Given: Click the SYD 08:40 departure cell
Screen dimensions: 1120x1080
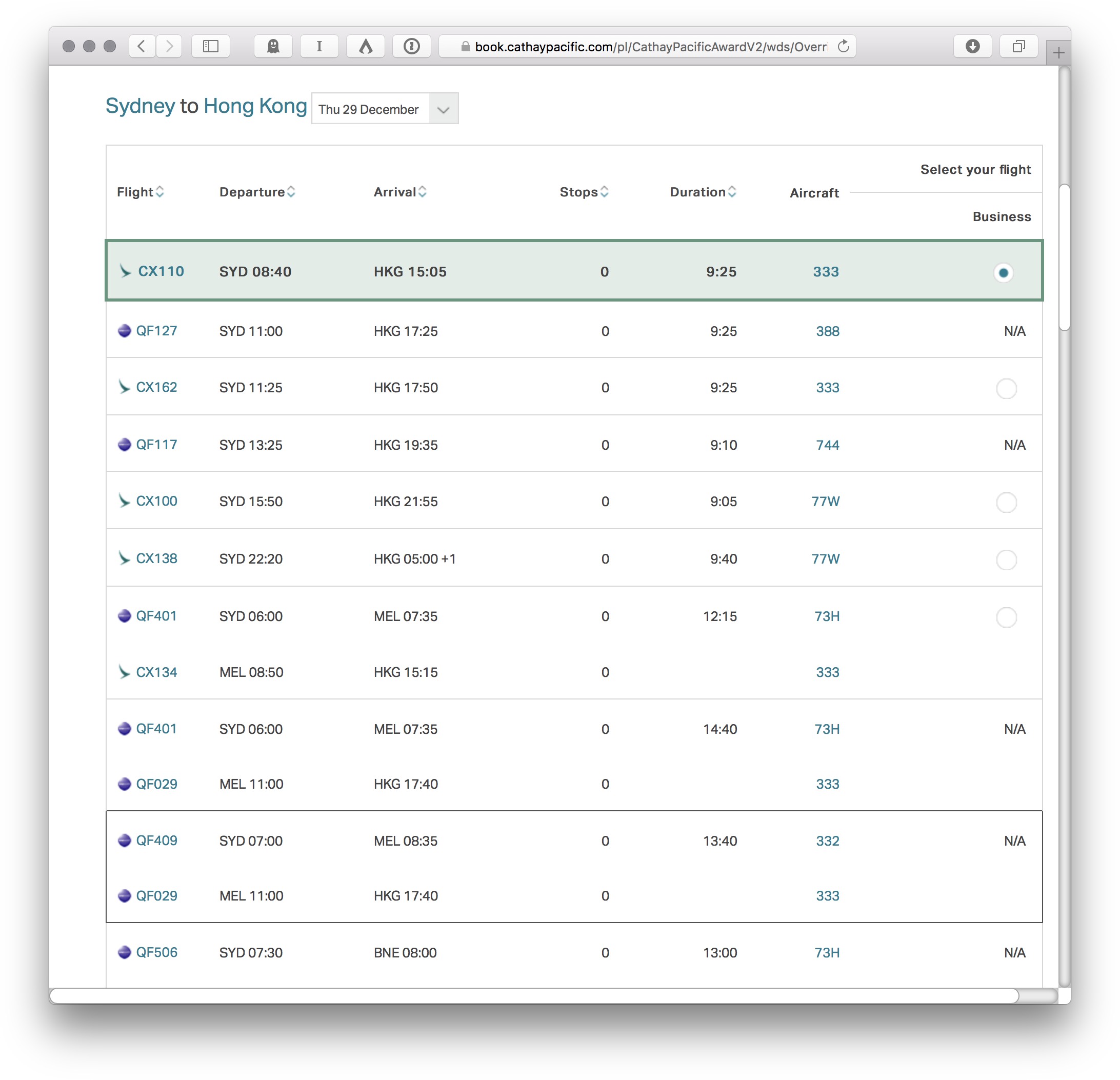Looking at the screenshot, I should pyautogui.click(x=255, y=271).
